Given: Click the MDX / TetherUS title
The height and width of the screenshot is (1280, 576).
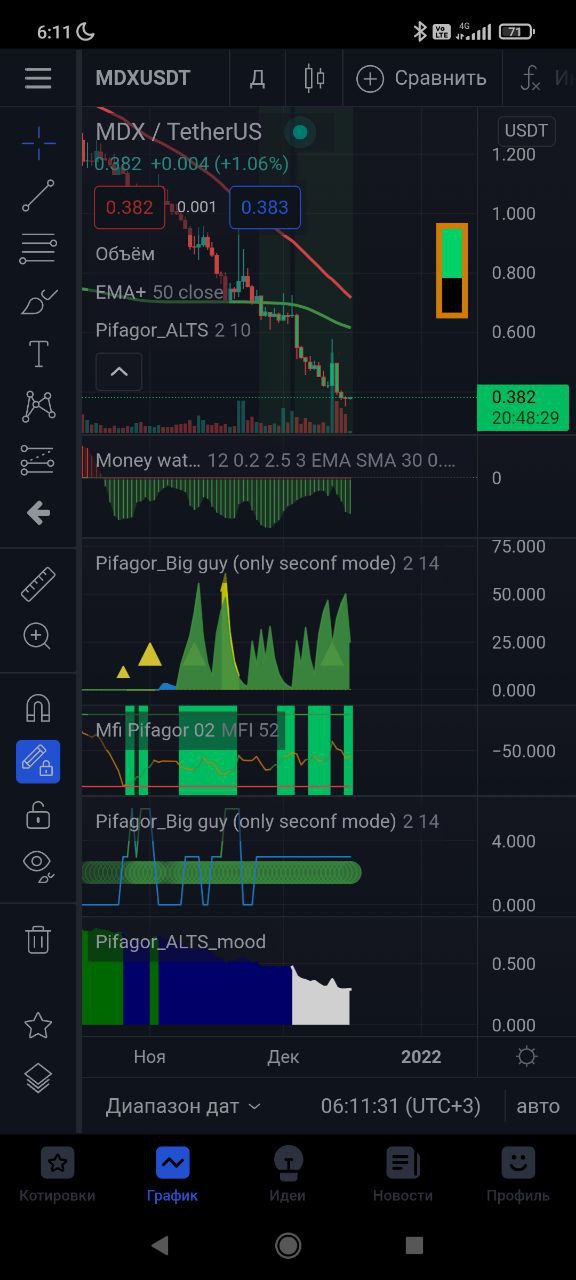Looking at the screenshot, I should [179, 132].
